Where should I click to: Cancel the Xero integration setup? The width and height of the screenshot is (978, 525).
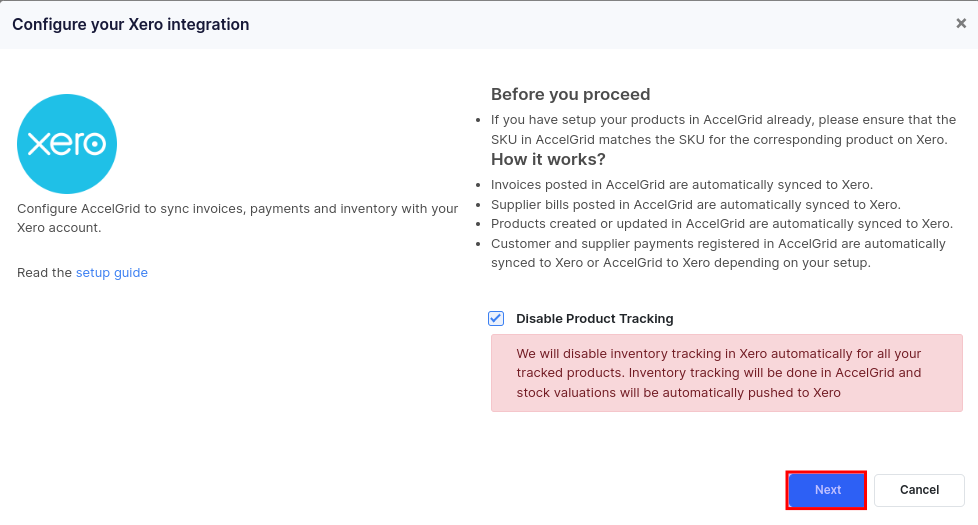[x=918, y=490]
